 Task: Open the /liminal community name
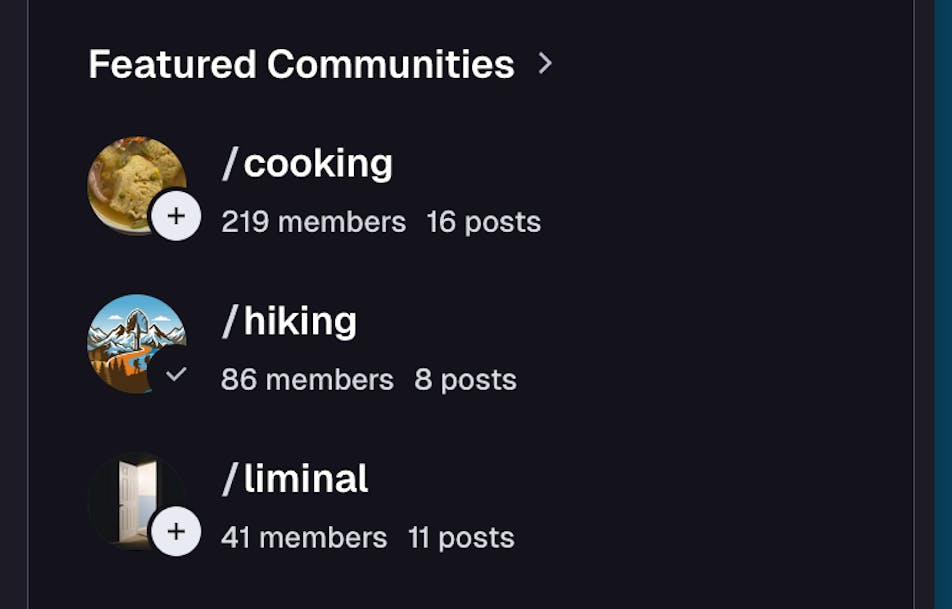(306, 478)
